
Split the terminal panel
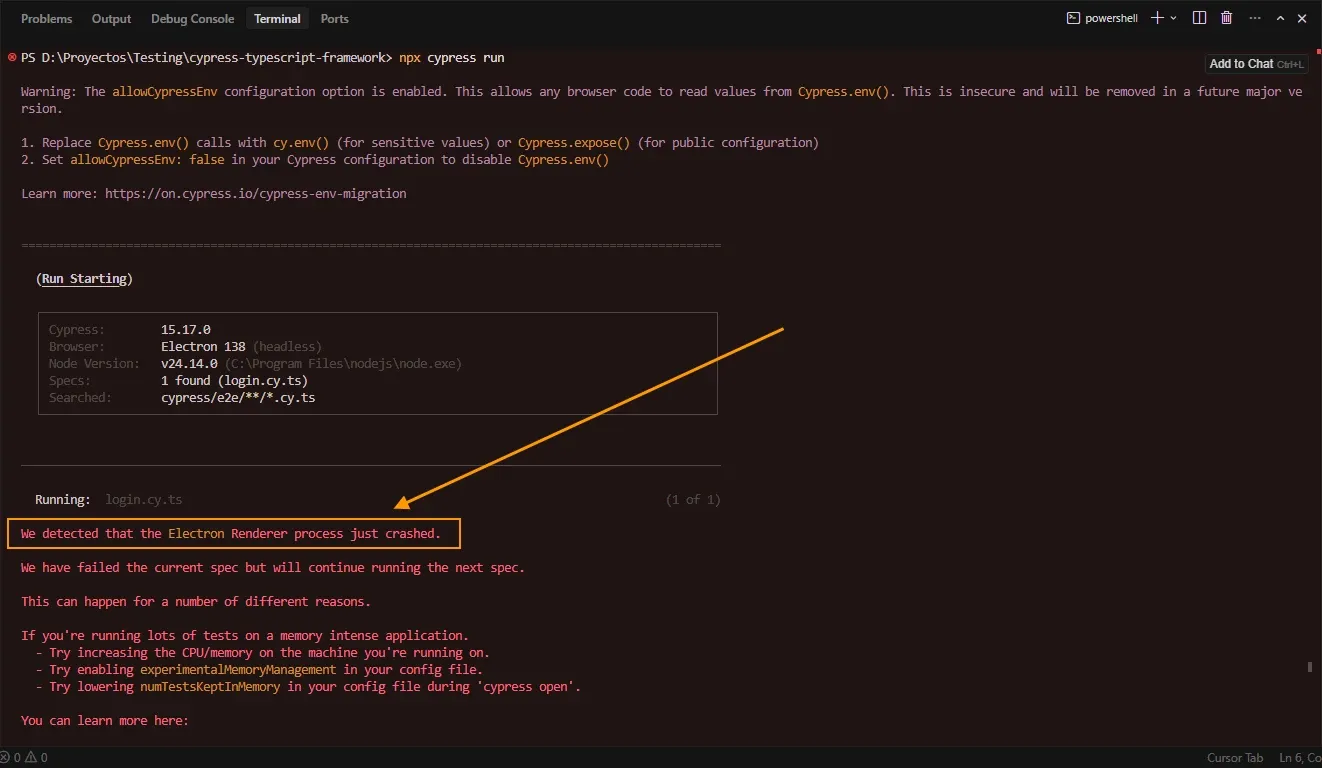(x=1199, y=18)
